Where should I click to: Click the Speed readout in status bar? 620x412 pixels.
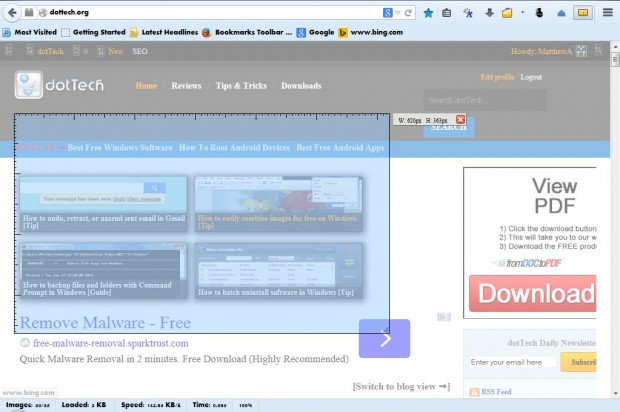point(151,405)
